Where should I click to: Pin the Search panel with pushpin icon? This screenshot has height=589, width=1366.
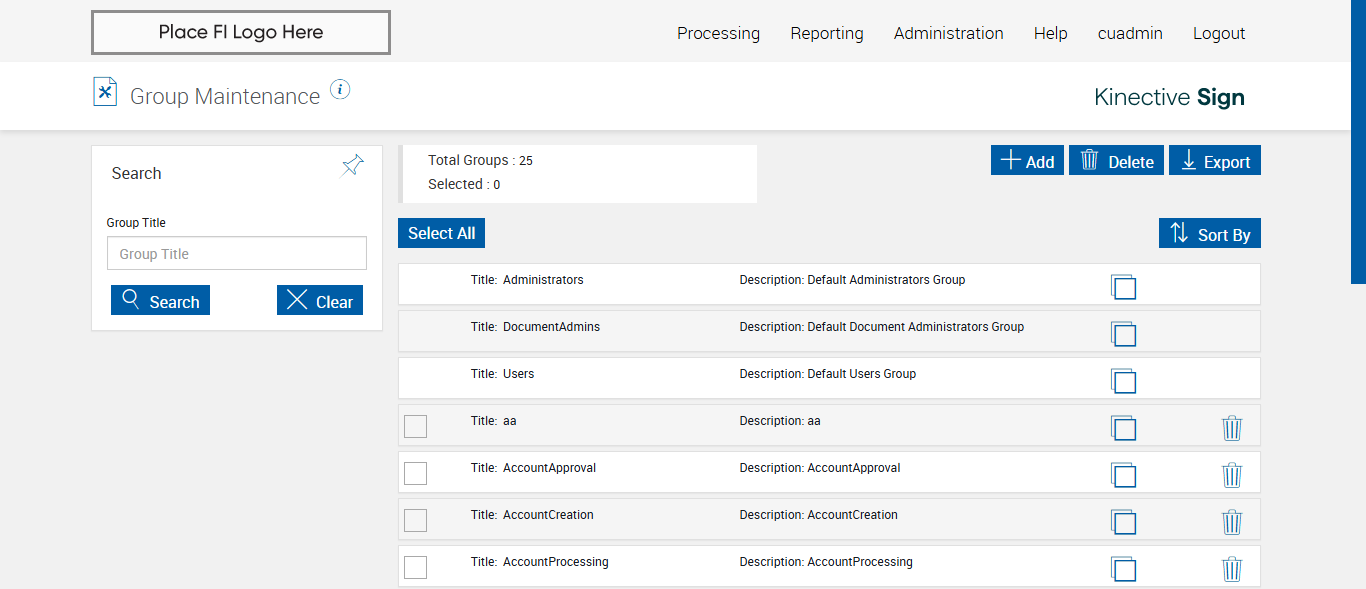click(352, 166)
